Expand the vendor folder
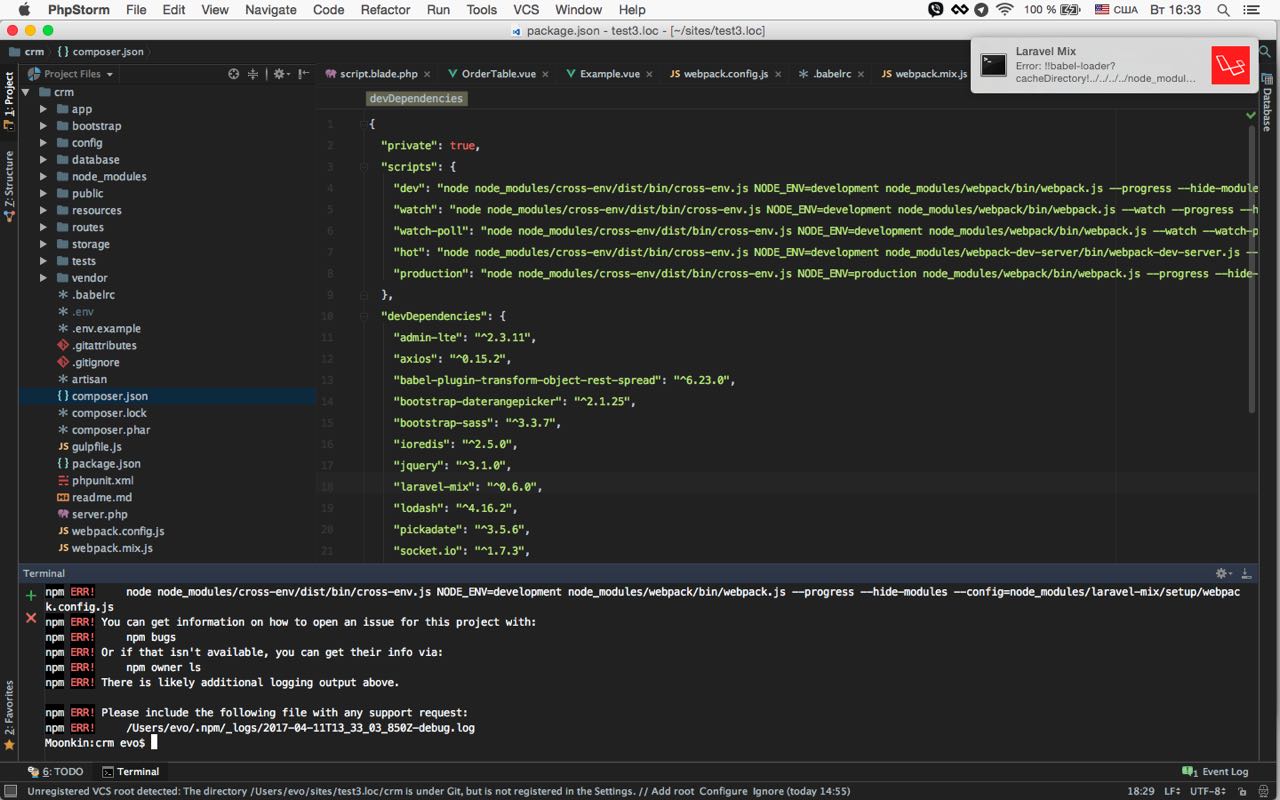This screenshot has width=1280, height=800. coord(43,278)
